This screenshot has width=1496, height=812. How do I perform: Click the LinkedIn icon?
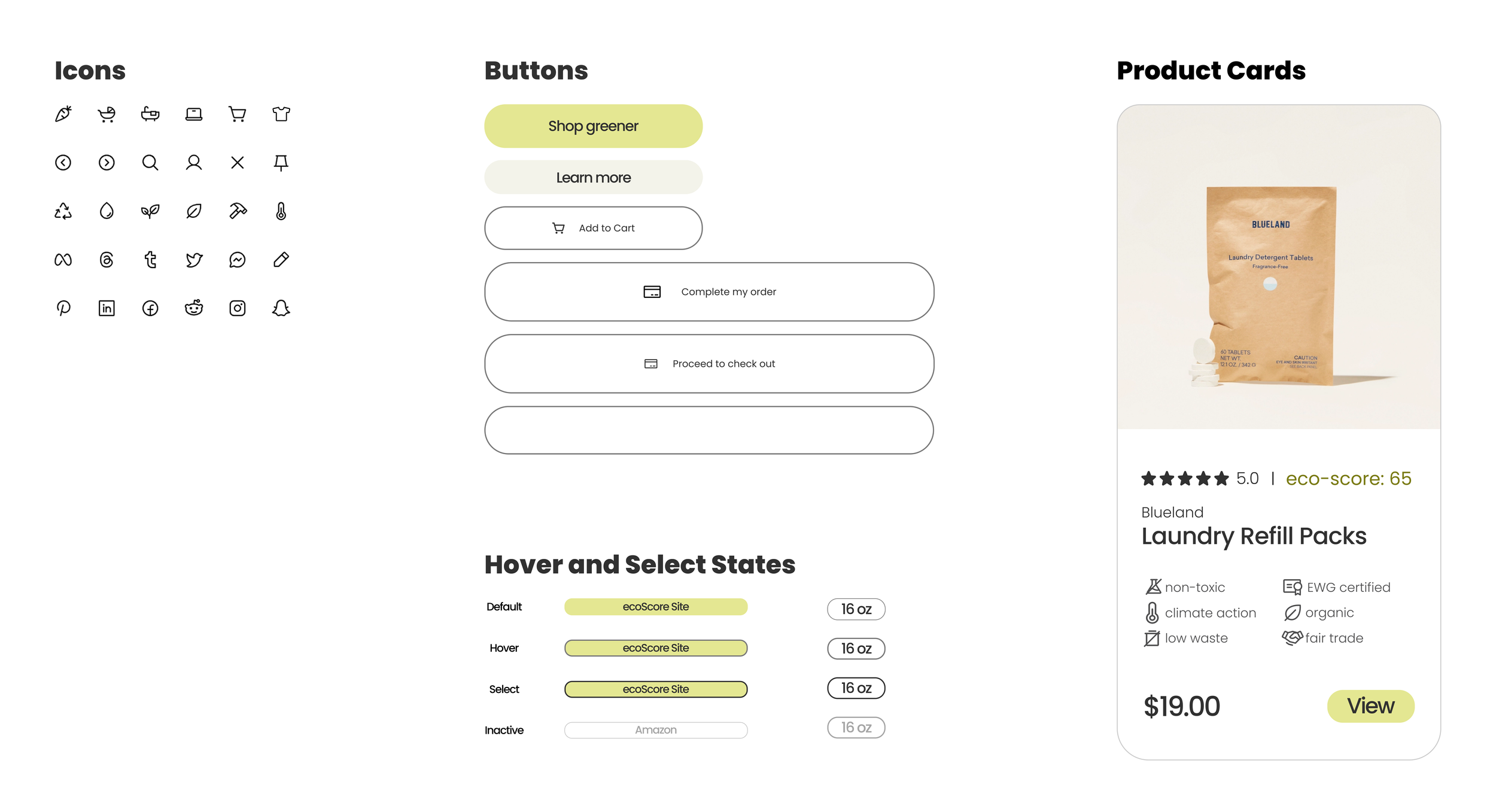coord(107,308)
